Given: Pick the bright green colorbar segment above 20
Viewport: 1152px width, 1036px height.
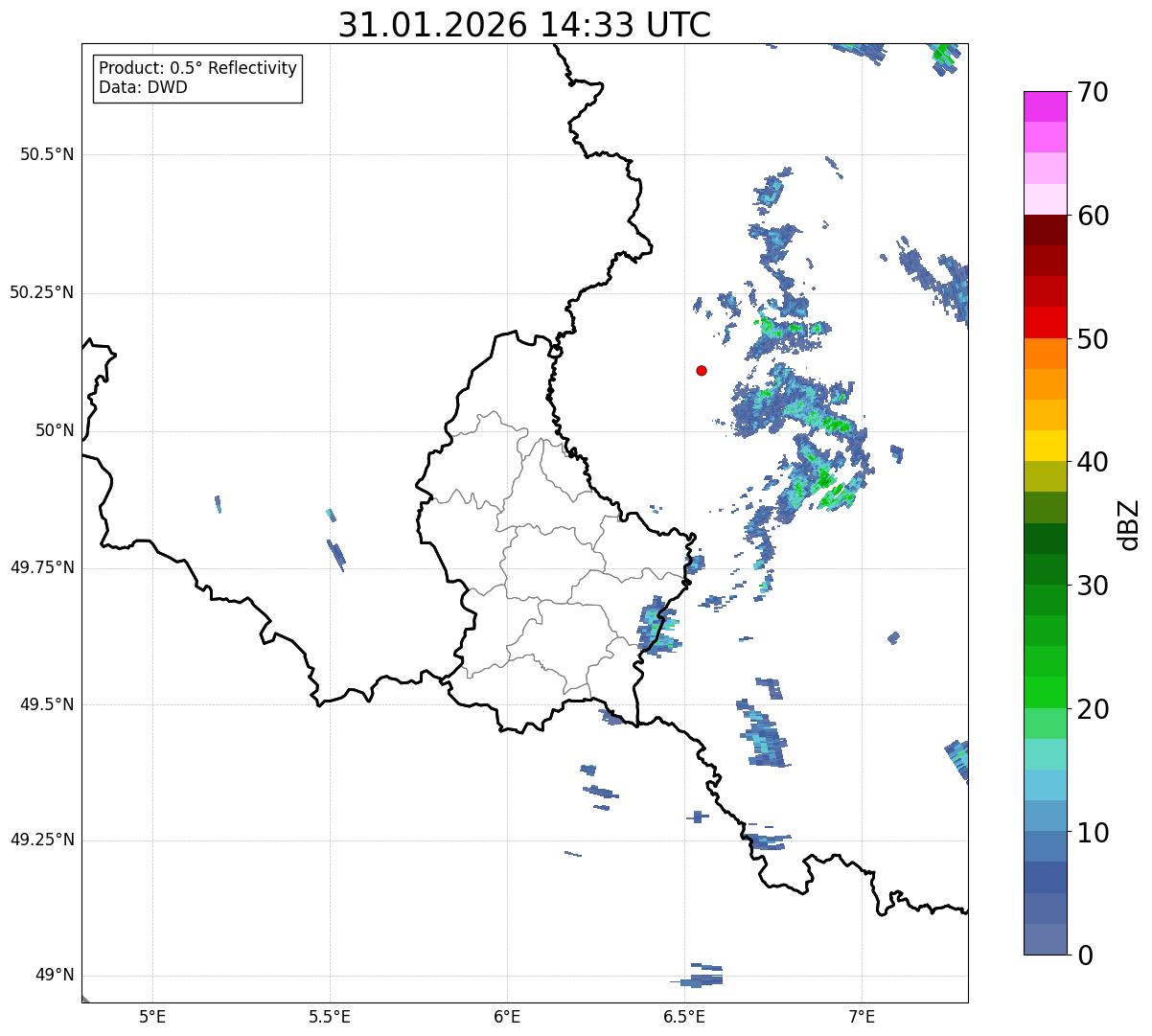Looking at the screenshot, I should pos(1045,692).
